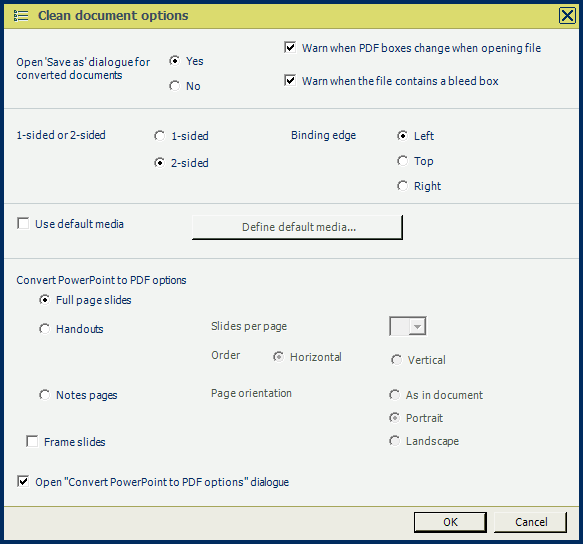Toggle Warn when file contains bleed box
The image size is (583, 544).
point(290,80)
